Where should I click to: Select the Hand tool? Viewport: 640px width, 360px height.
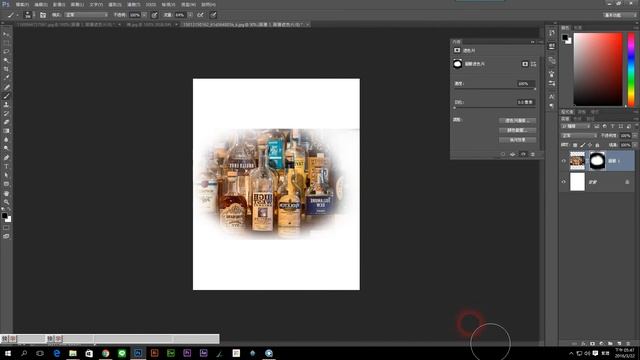point(6,193)
